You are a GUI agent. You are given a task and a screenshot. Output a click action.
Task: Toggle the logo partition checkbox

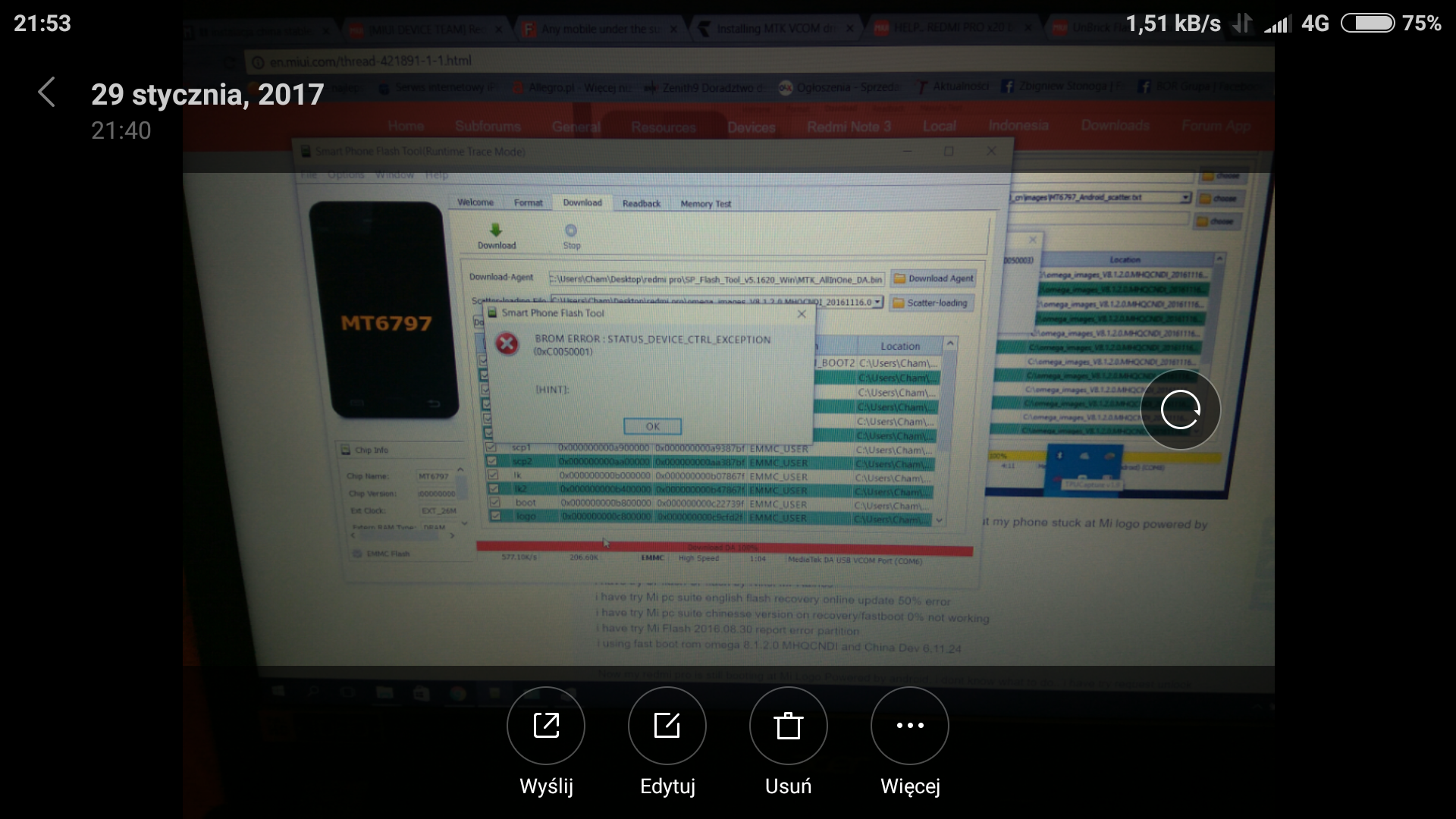pos(495,516)
